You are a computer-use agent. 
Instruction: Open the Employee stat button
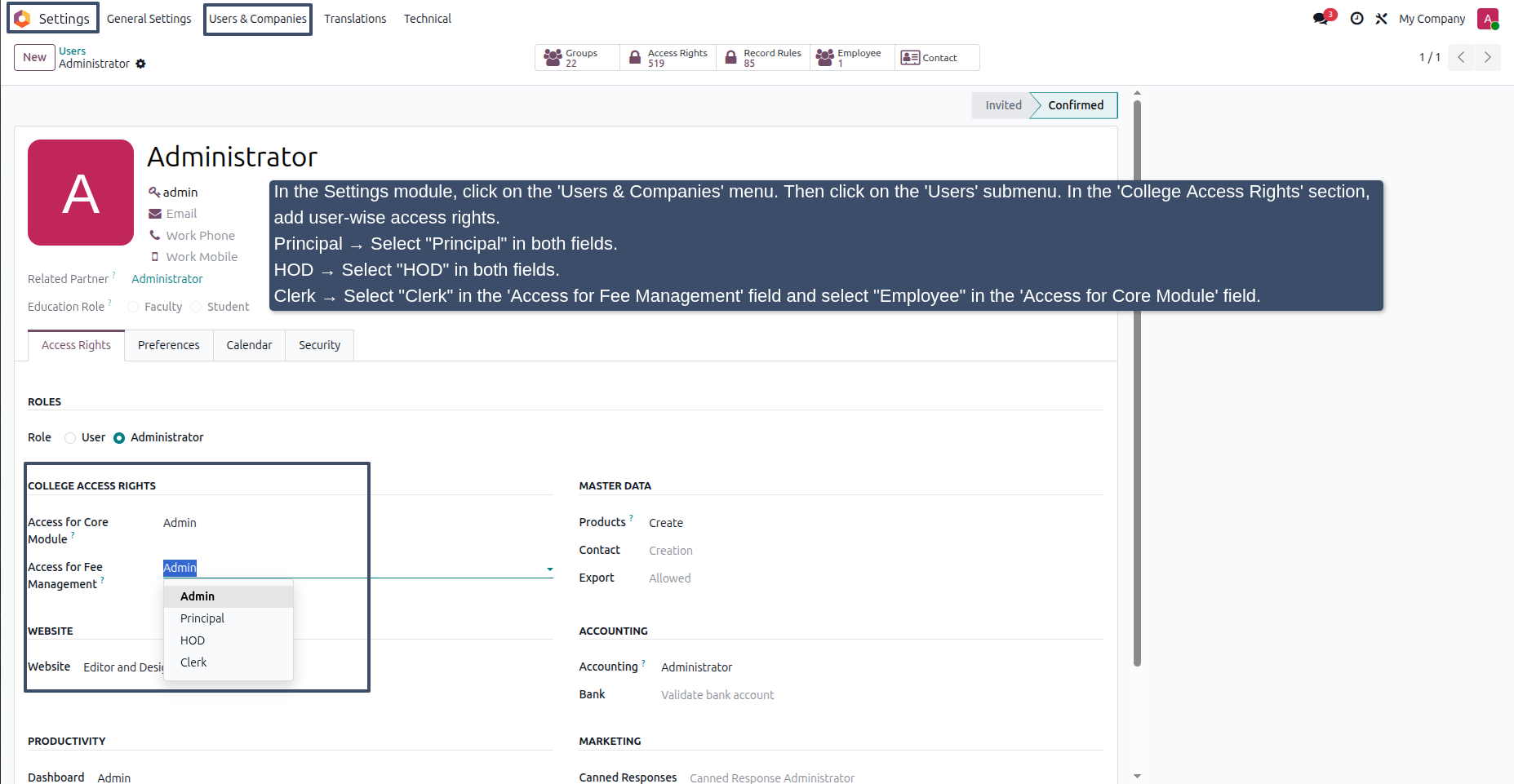[x=853, y=58]
